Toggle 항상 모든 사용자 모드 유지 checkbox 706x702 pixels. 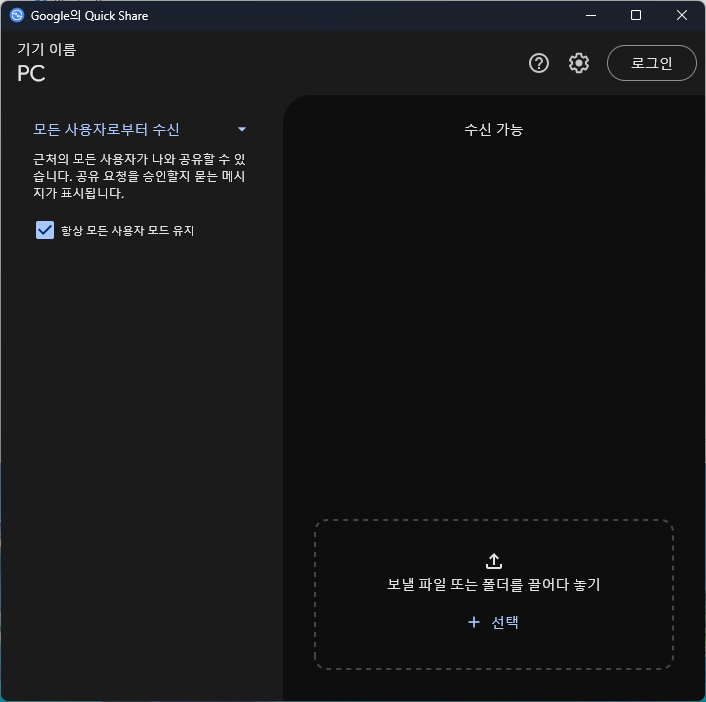coord(45,230)
